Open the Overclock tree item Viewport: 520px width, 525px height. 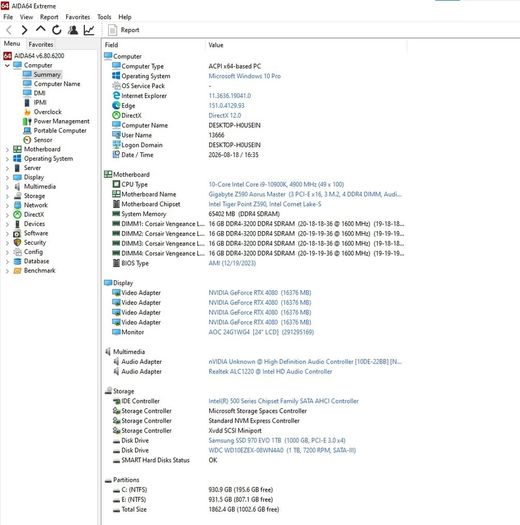[48, 112]
